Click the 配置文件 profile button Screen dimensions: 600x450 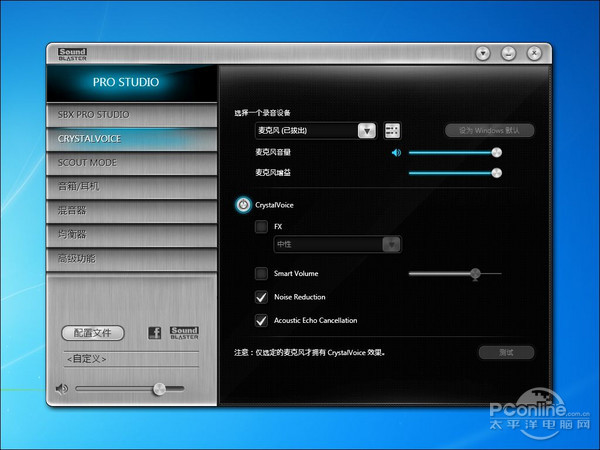[x=93, y=333]
